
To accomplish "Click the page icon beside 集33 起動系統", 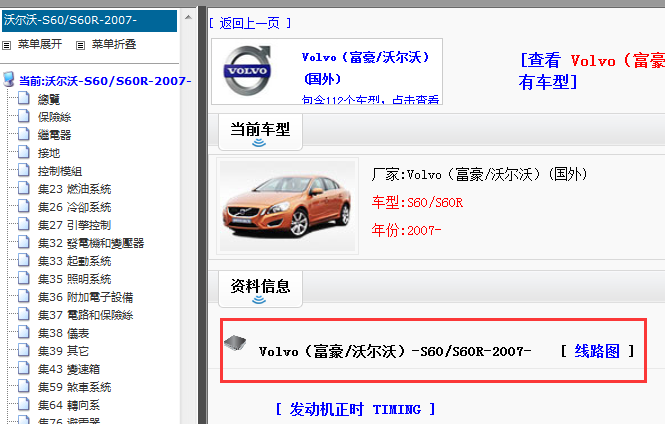I will pyautogui.click(x=24, y=260).
